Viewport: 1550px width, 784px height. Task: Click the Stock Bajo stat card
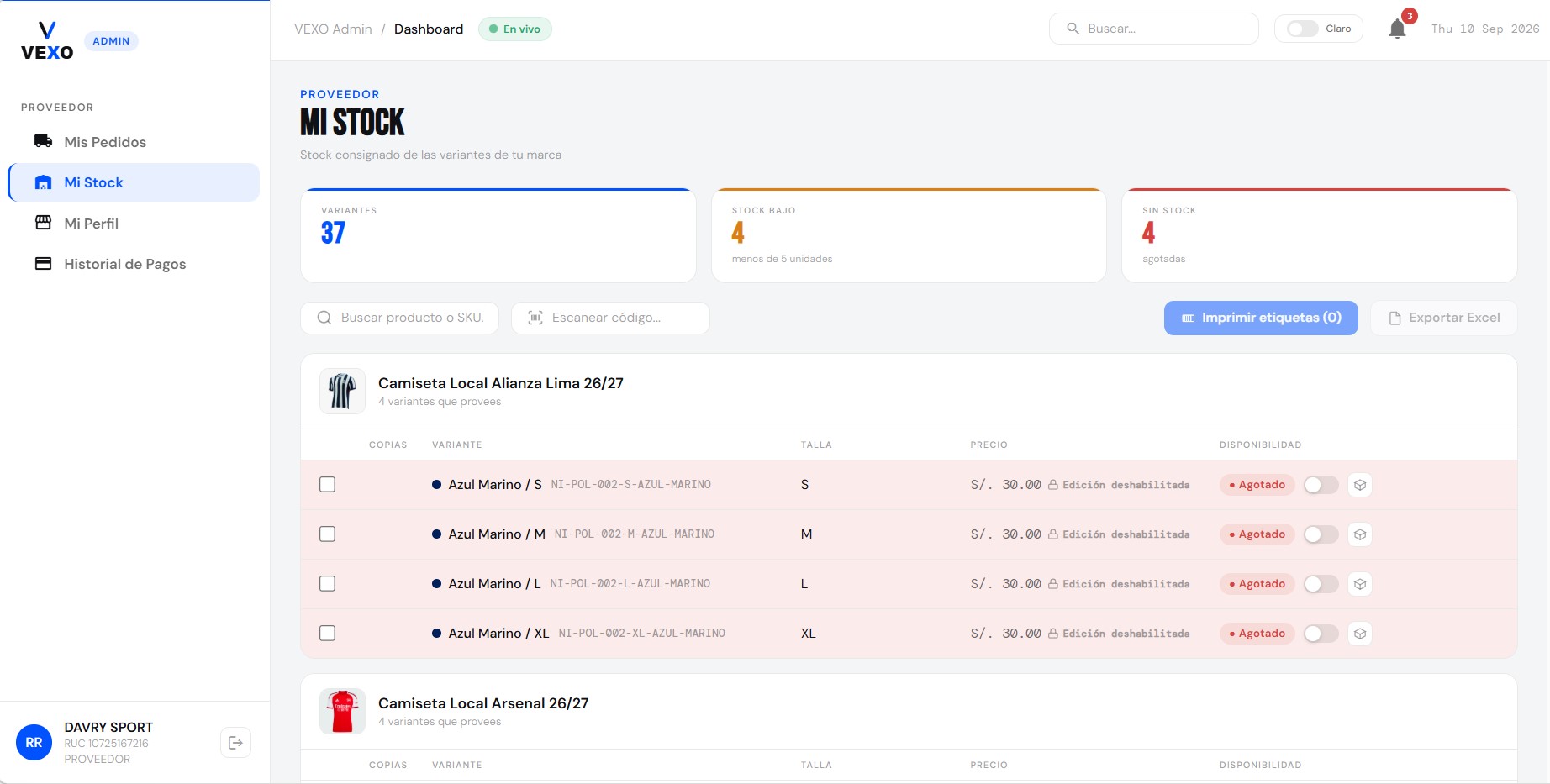[909, 235]
